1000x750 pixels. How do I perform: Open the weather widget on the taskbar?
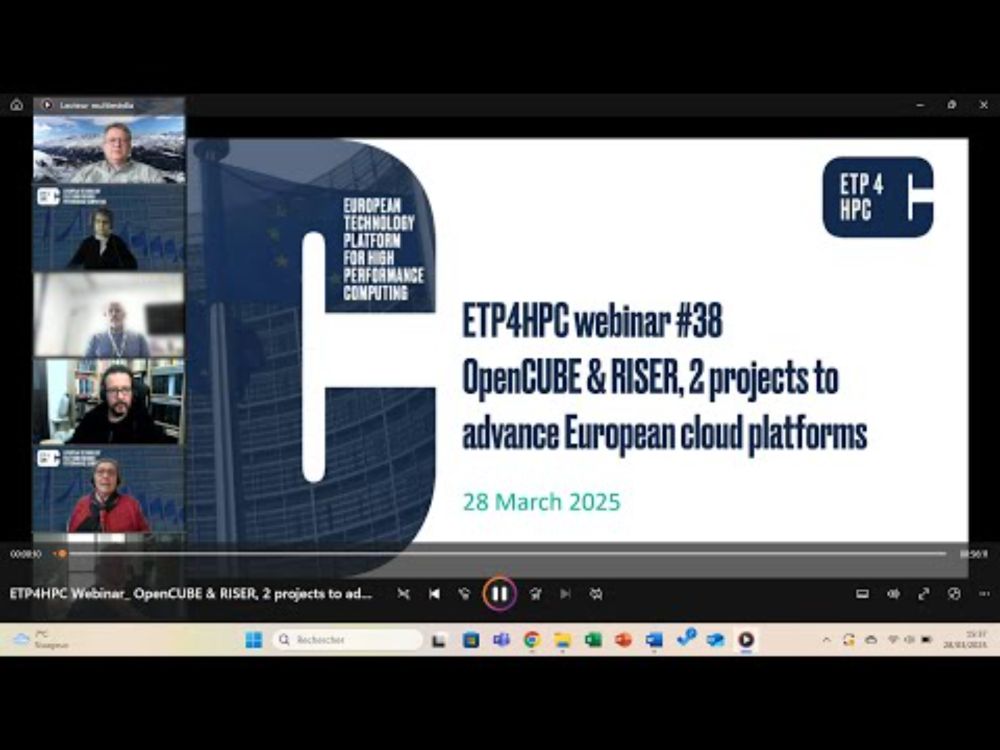pyautogui.click(x=41, y=640)
